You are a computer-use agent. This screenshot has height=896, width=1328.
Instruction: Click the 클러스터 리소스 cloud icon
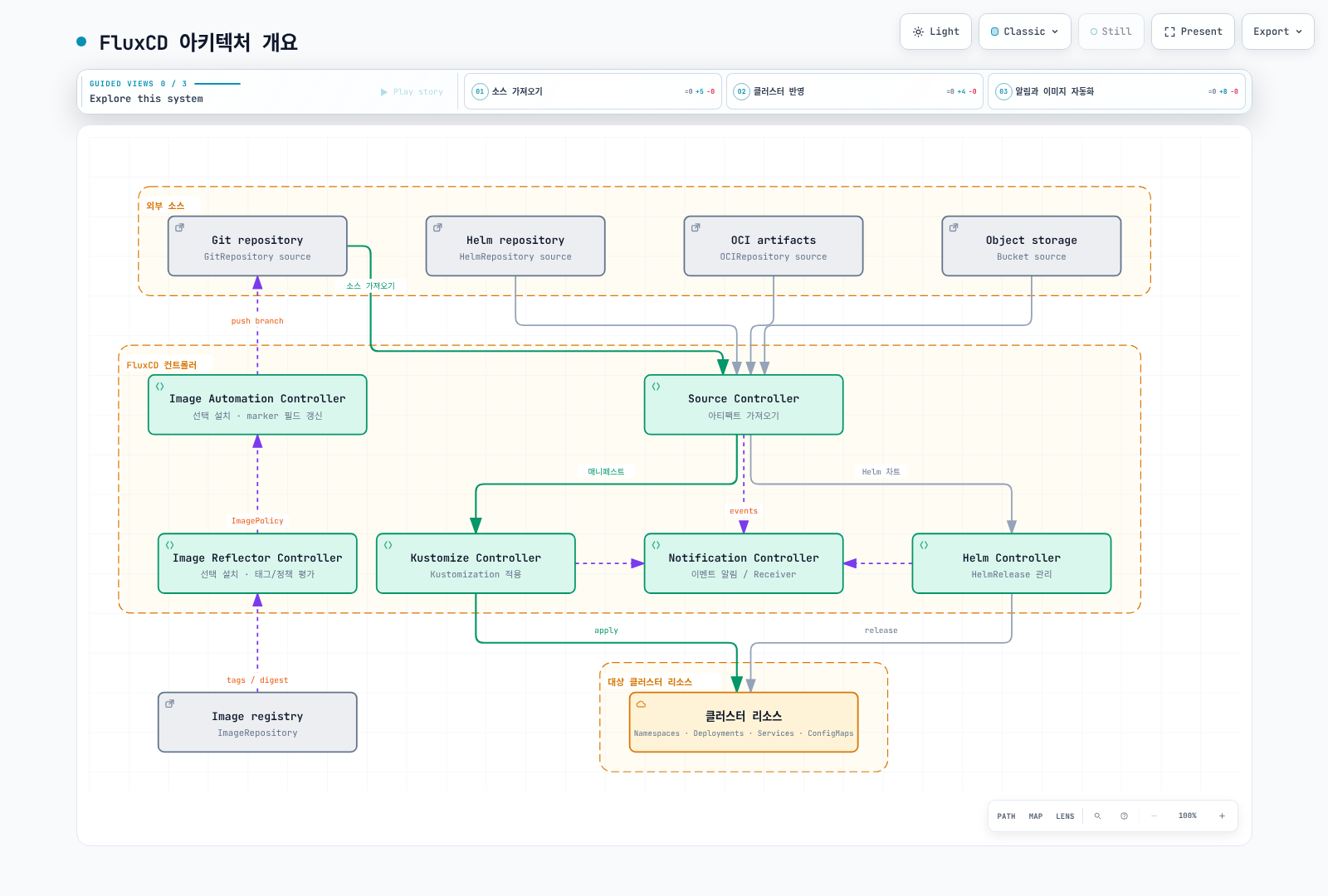point(641,704)
